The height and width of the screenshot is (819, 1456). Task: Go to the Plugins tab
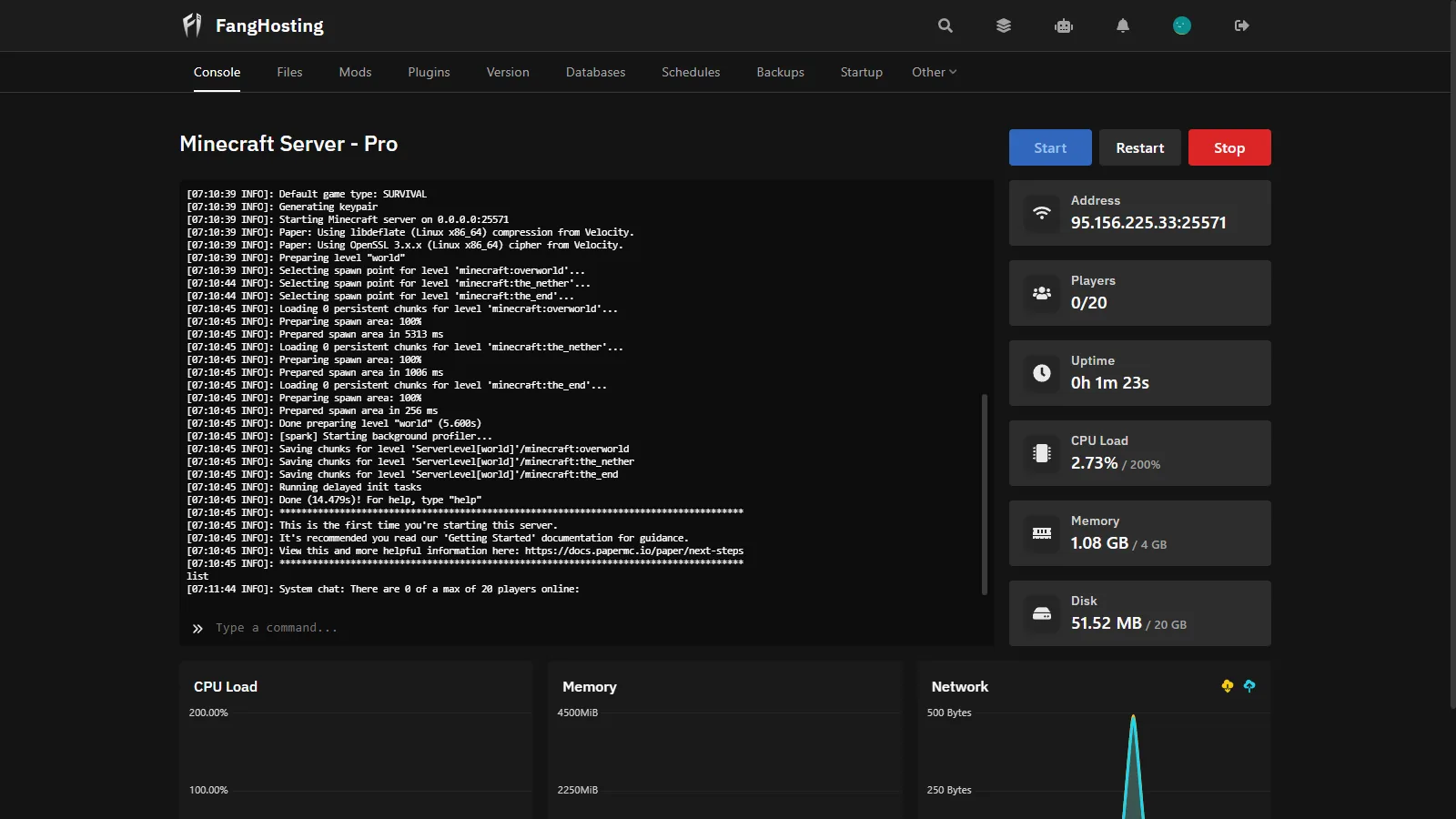pyautogui.click(x=429, y=72)
